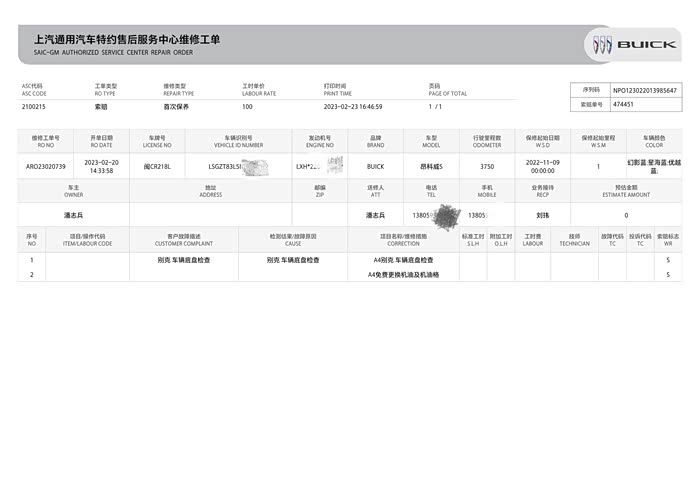Click the ADDRESS column header
Screen dimensions: 700x494
(211, 191)
